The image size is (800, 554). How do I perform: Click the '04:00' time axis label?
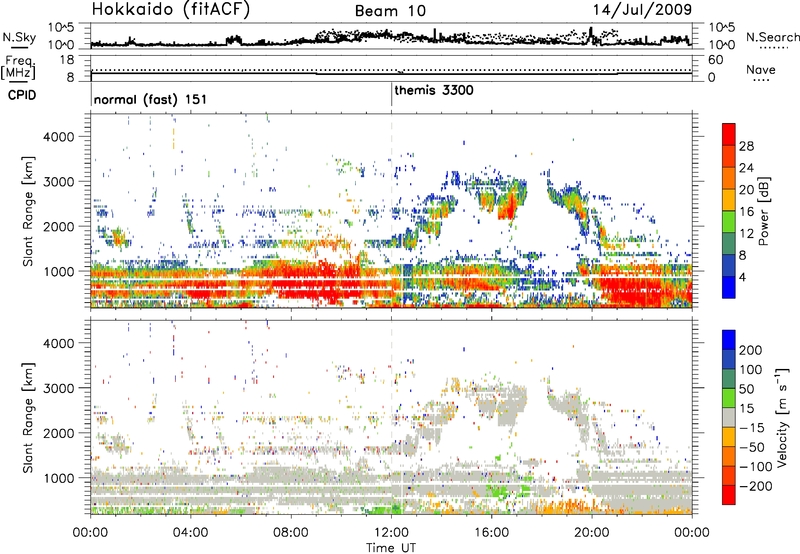pyautogui.click(x=191, y=533)
